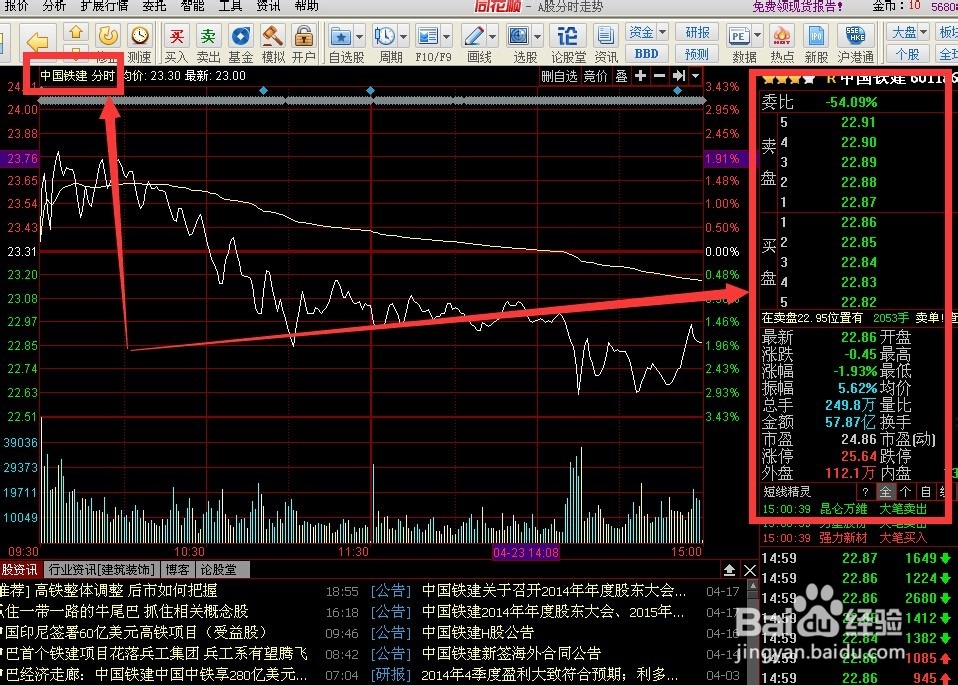Image resolution: width=958 pixels, height=685 pixels.
Task: Click the 中国铁建 分时 chart title label
Action: tap(78, 76)
